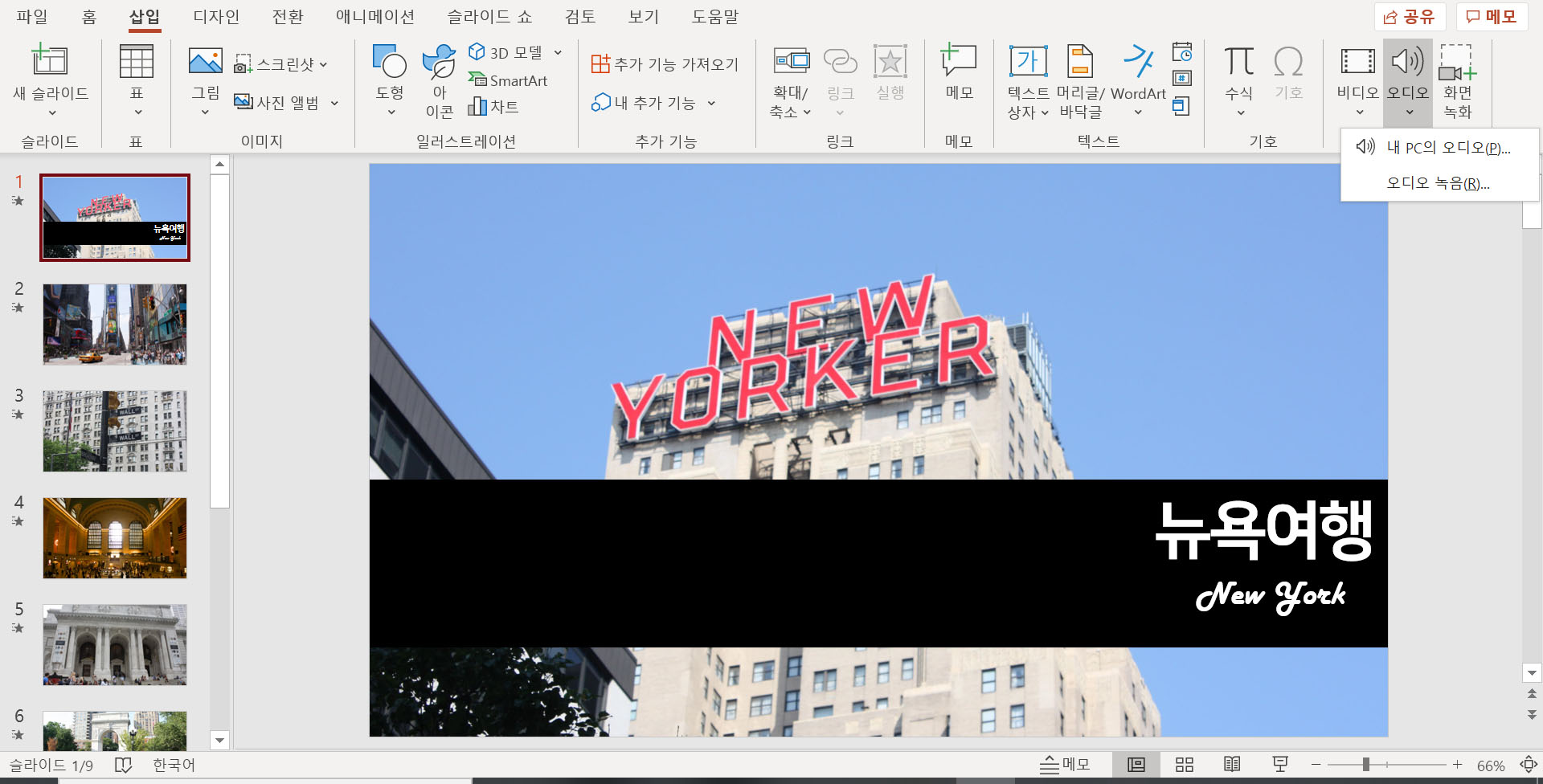
Task: Switch to Slide Sorter view
Action: [1185, 765]
